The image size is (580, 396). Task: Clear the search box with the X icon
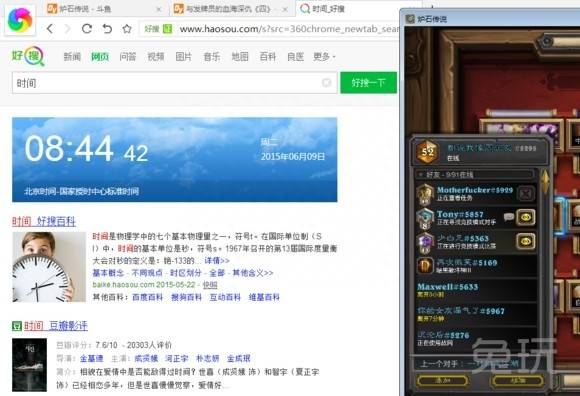[x=326, y=83]
